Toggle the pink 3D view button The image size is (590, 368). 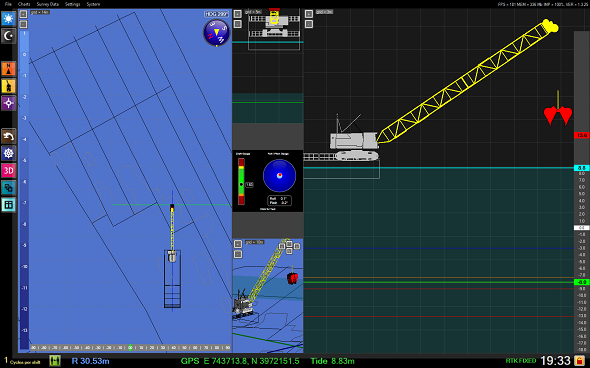click(8, 170)
